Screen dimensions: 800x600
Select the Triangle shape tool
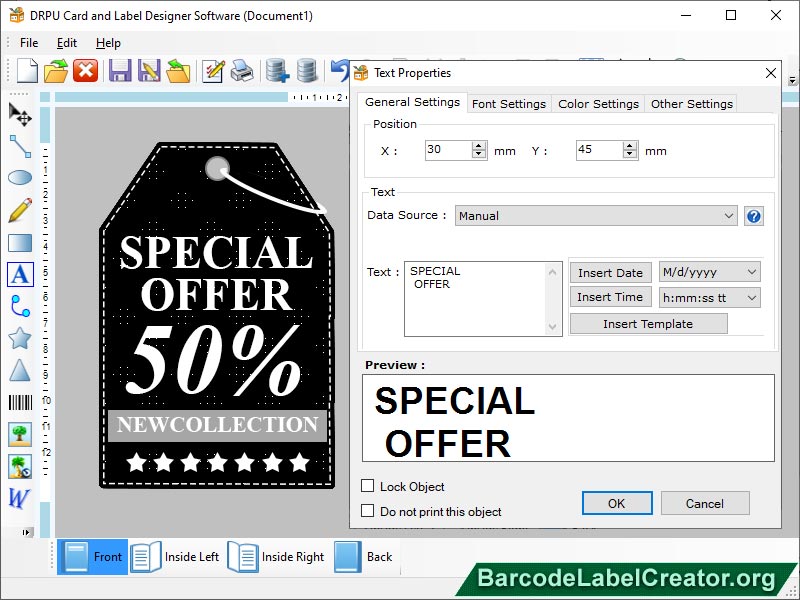[20, 370]
